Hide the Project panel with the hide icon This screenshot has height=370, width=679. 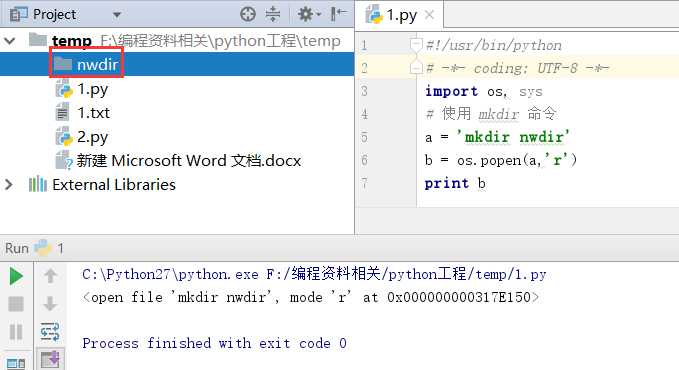click(338, 14)
